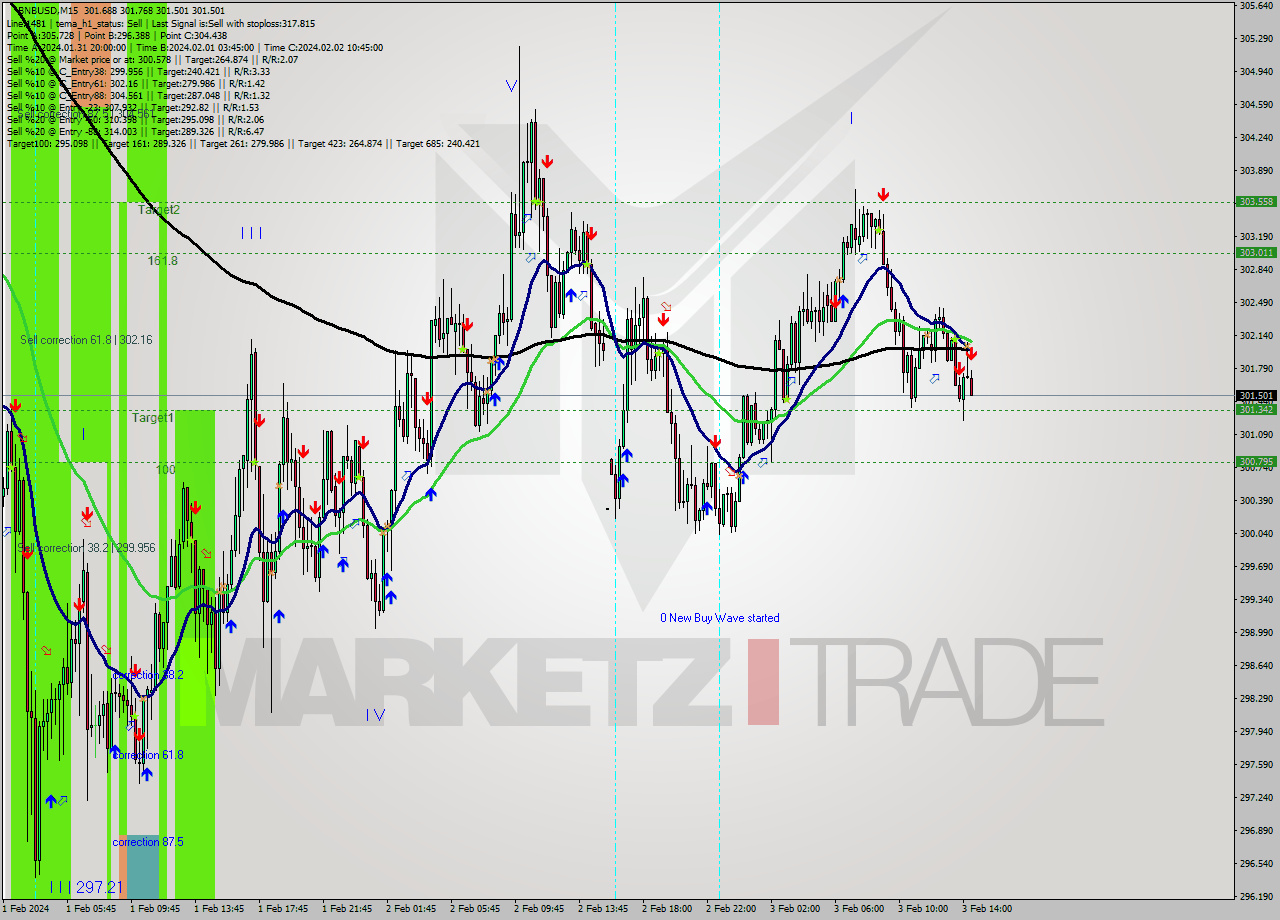Click the 304.240 price axis label
This screenshot has width=1280, height=920.
[x=1255, y=137]
